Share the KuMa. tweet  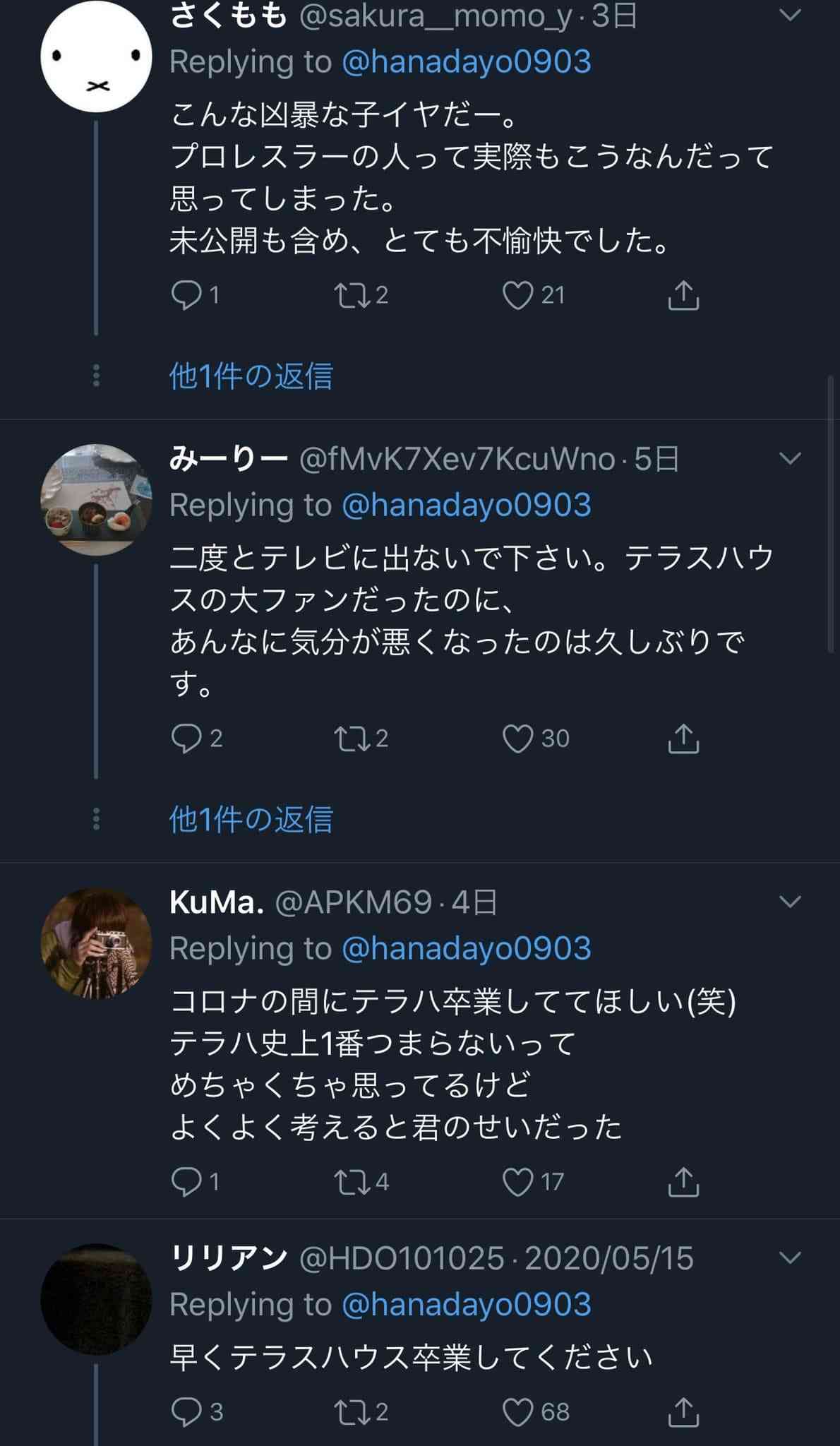coord(683,1182)
